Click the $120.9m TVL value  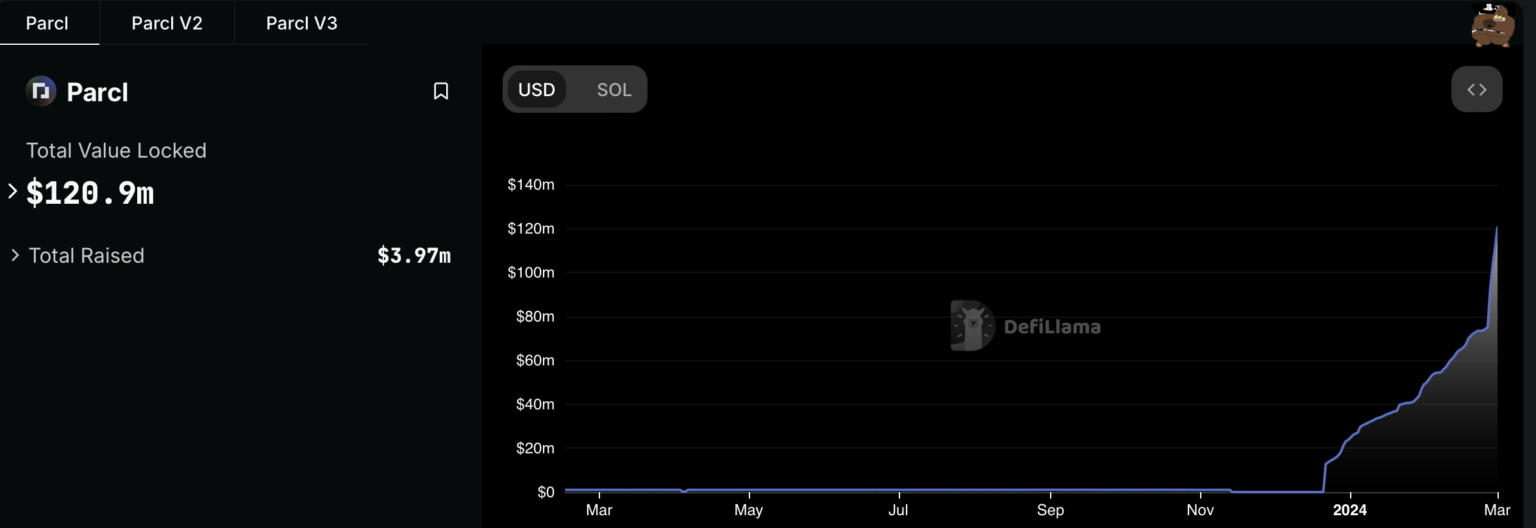[x=90, y=193]
